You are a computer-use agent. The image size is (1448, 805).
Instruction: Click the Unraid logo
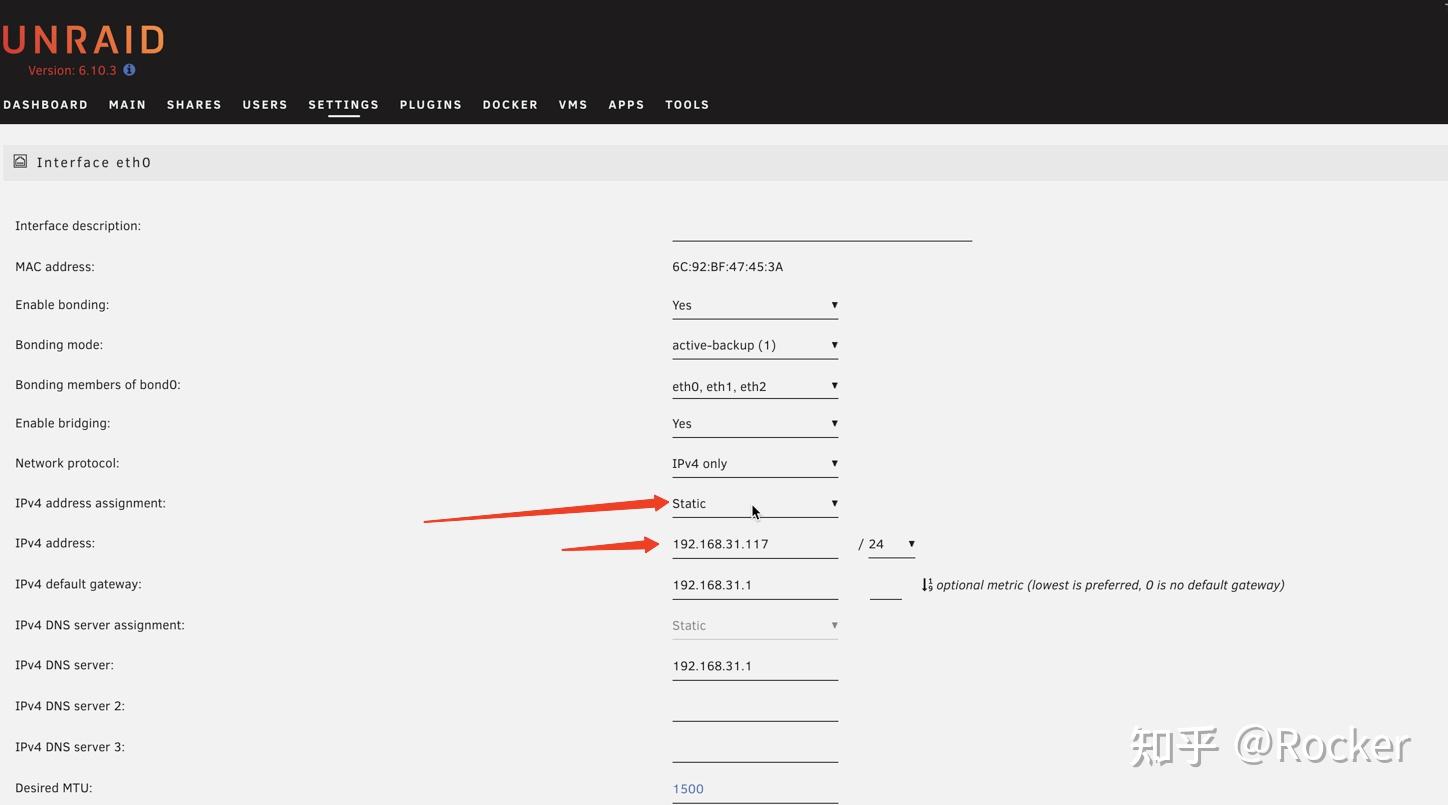82,40
